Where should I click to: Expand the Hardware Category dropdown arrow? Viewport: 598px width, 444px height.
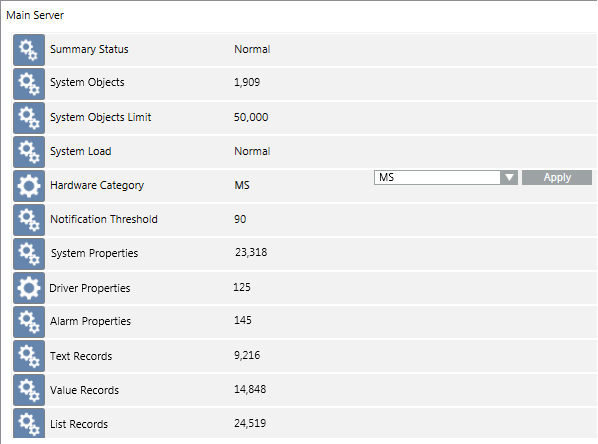point(509,177)
